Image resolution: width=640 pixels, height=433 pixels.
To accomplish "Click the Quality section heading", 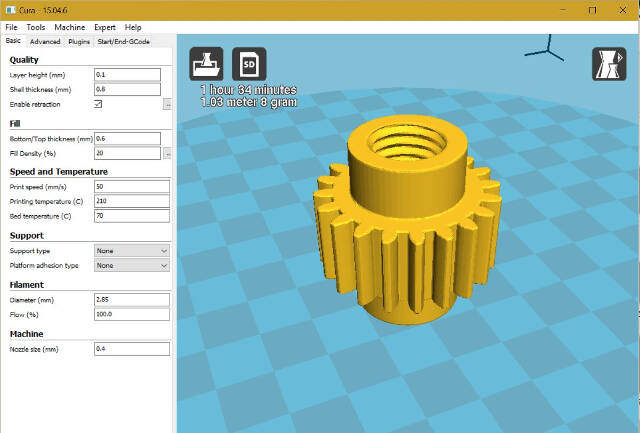I will tap(24, 60).
